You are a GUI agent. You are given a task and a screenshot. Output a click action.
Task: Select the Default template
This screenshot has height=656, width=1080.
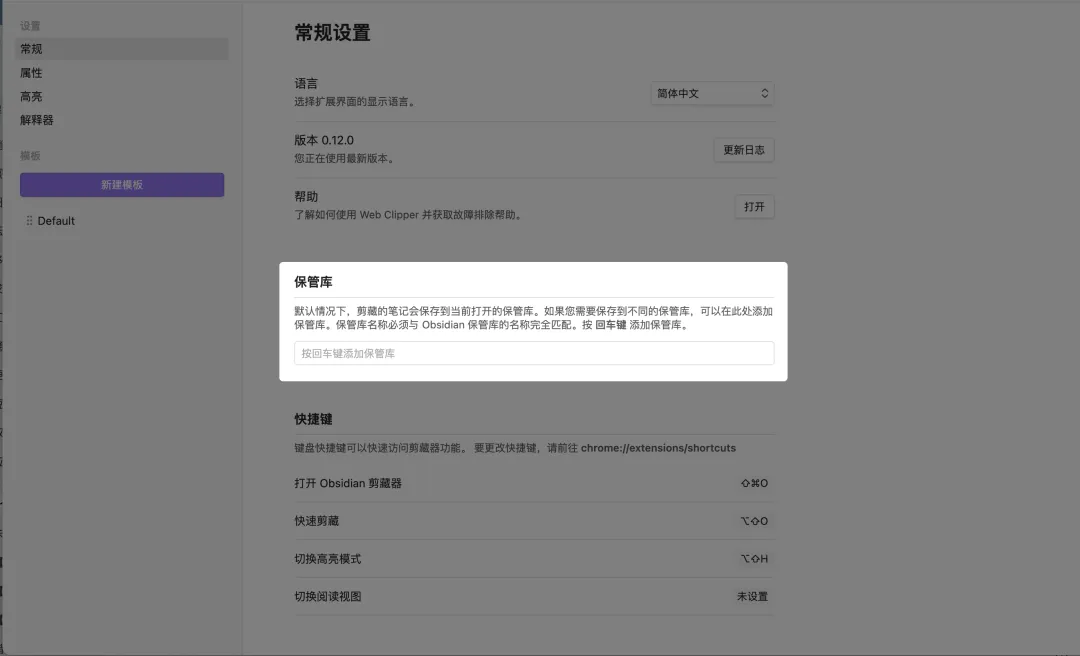56,221
